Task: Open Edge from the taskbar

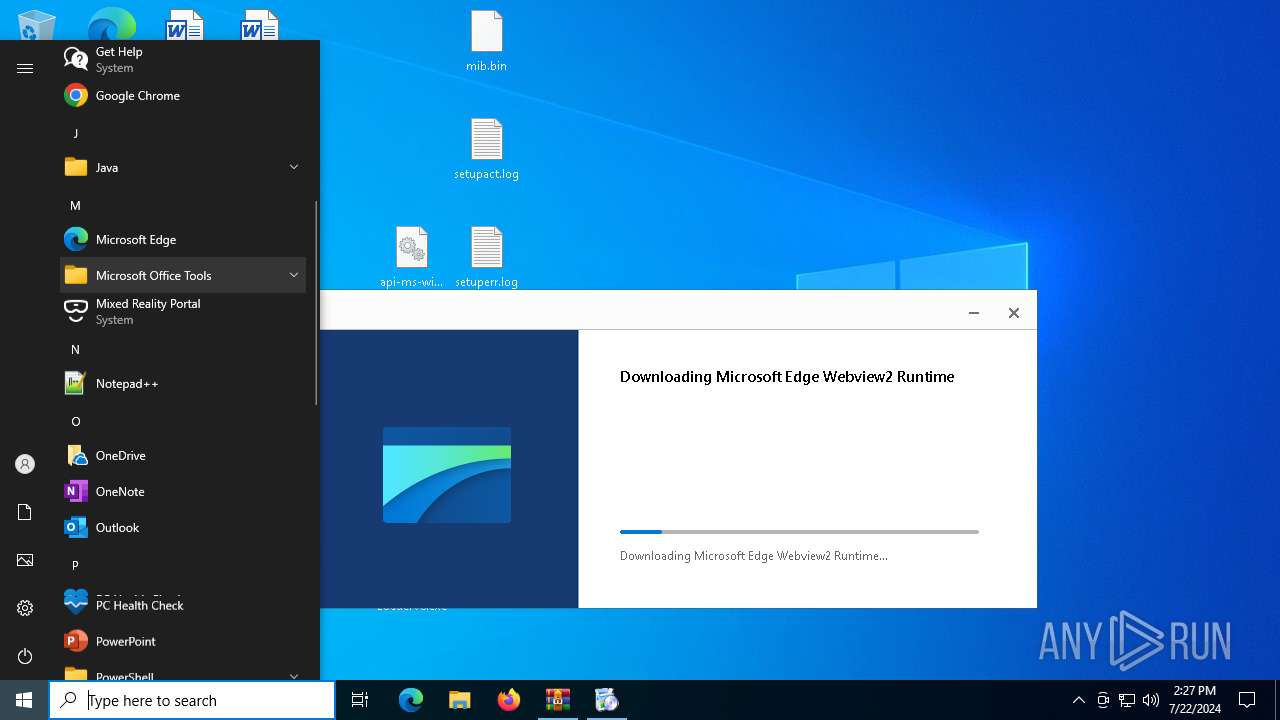Action: click(x=411, y=700)
